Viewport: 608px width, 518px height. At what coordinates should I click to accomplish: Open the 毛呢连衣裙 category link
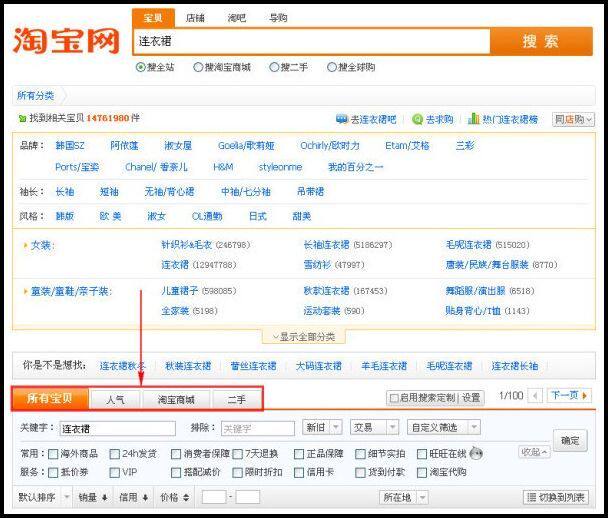(469, 245)
